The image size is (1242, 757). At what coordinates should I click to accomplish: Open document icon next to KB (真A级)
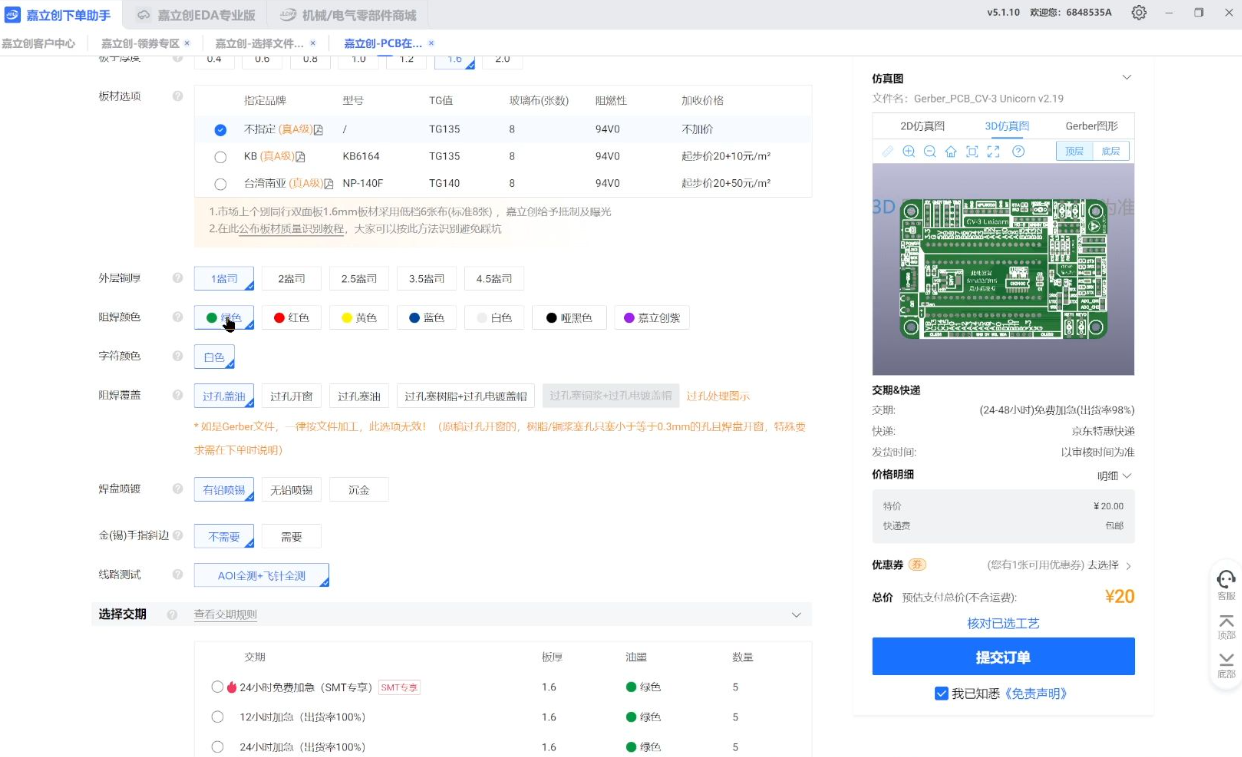[300, 157]
